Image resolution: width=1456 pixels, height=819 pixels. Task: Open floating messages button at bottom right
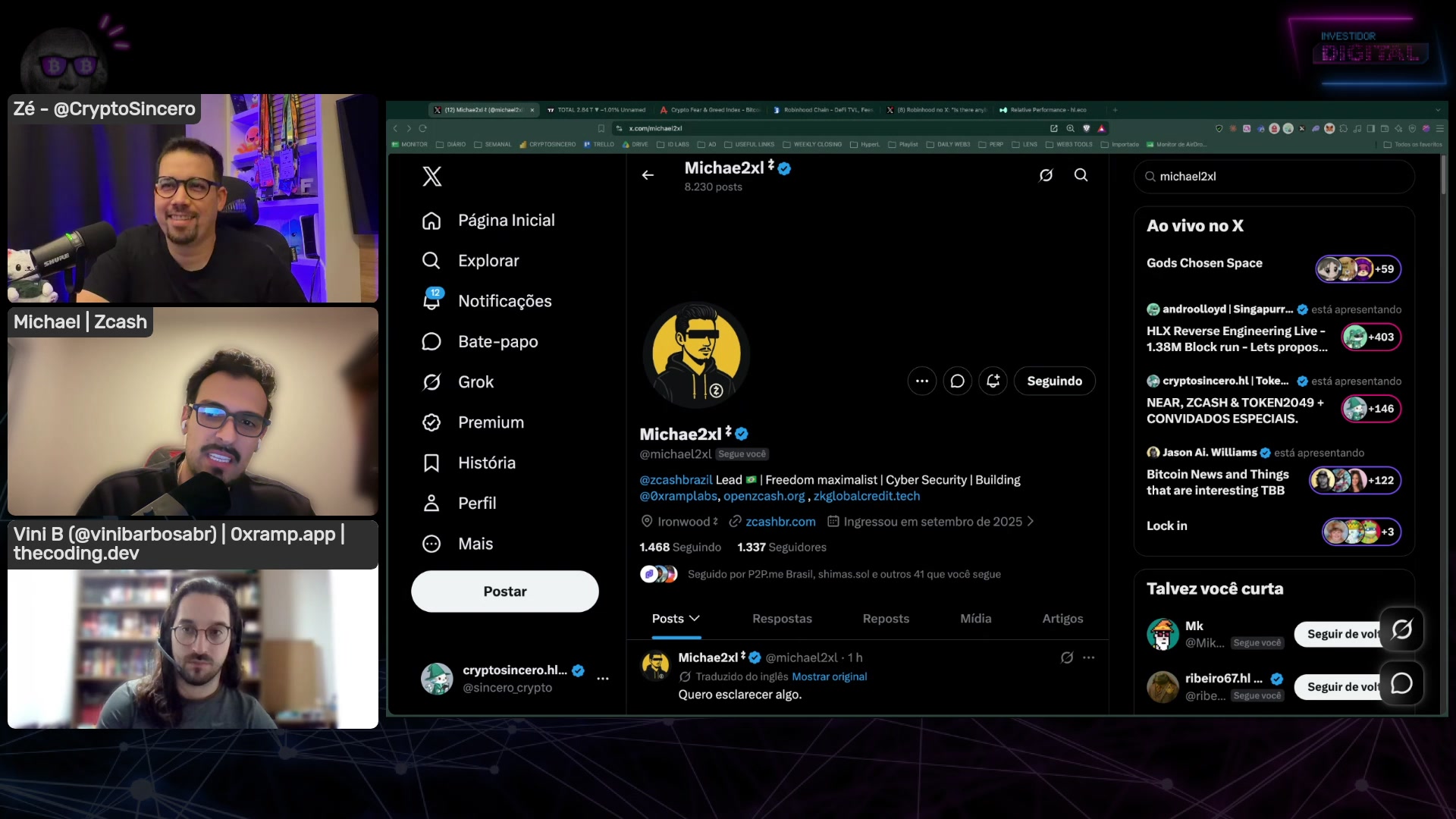click(x=1401, y=683)
